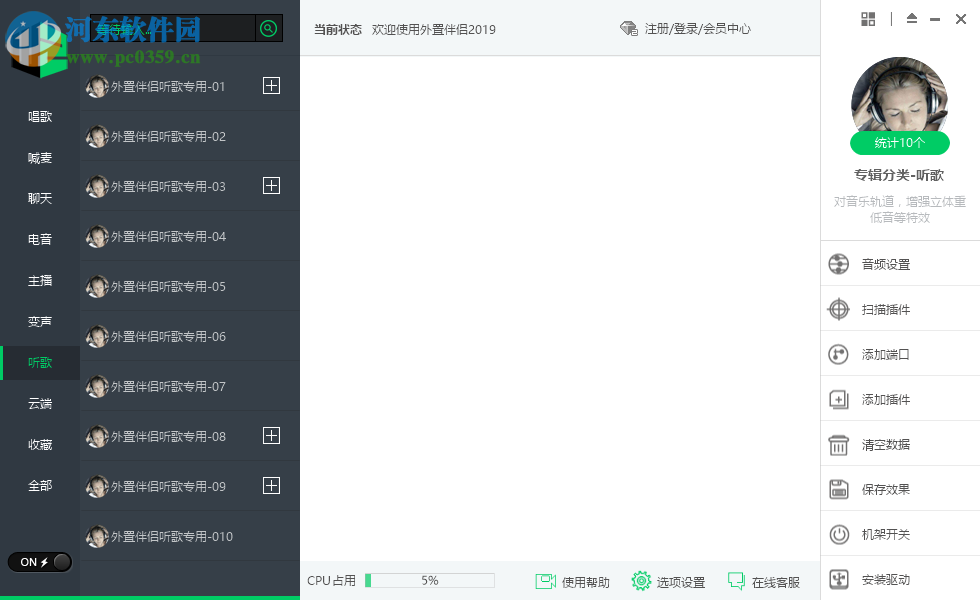This screenshot has height=600, width=980.
Task: Click the 保存效果 save icon
Action: coord(837,488)
